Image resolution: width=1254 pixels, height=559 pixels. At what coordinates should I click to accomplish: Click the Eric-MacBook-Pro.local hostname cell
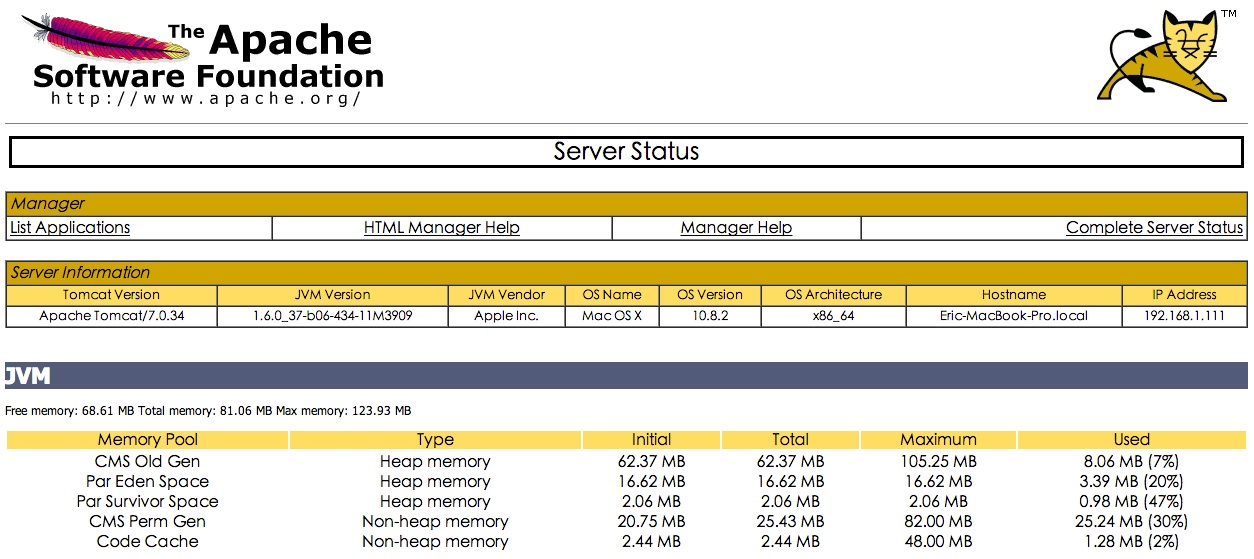coord(1013,316)
